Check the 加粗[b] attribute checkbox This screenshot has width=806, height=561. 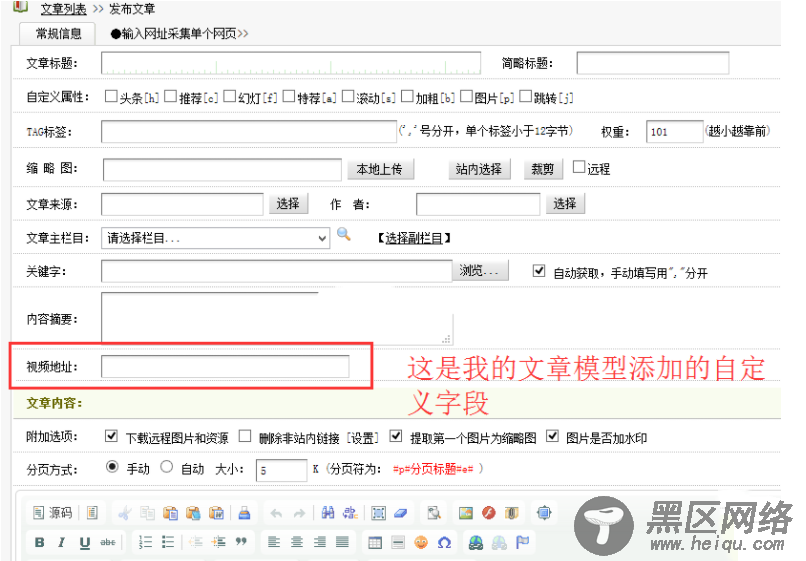[407, 96]
